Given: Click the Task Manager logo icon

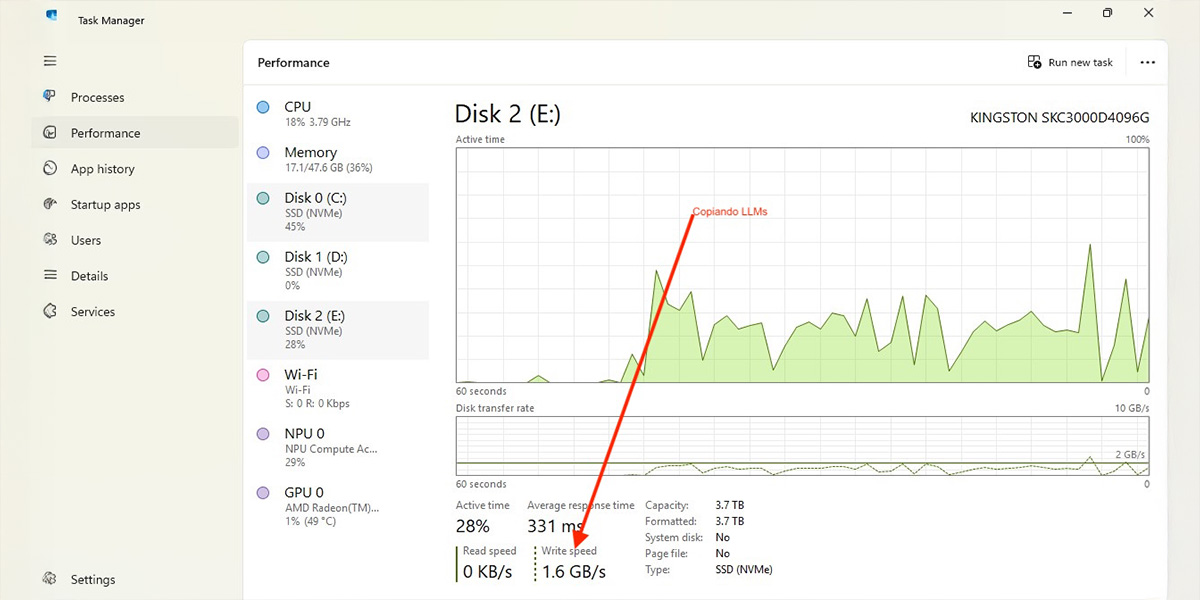Looking at the screenshot, I should [x=50, y=15].
